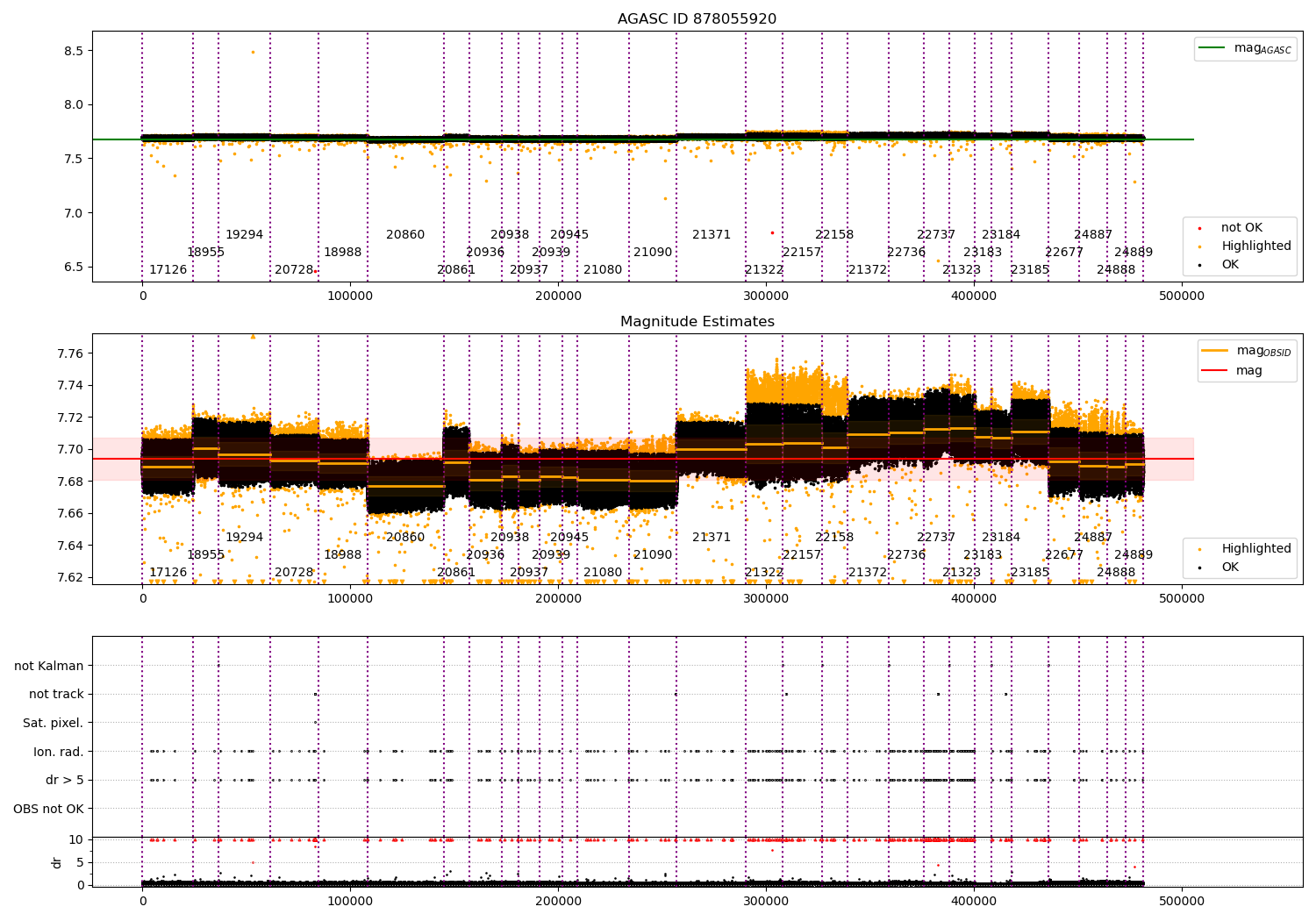Click the 7.74 y-axis tick in the middle panel

point(70,385)
